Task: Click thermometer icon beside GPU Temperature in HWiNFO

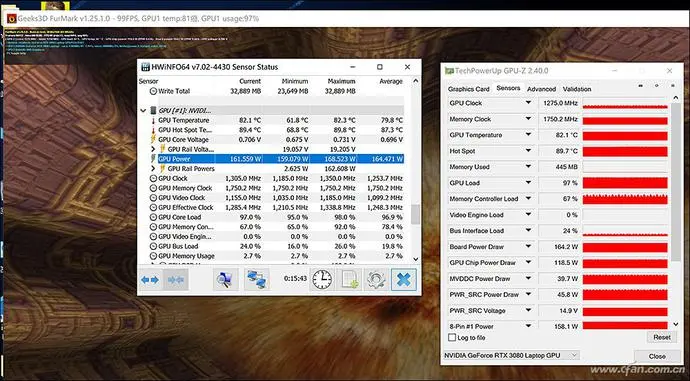Action: (x=153, y=121)
